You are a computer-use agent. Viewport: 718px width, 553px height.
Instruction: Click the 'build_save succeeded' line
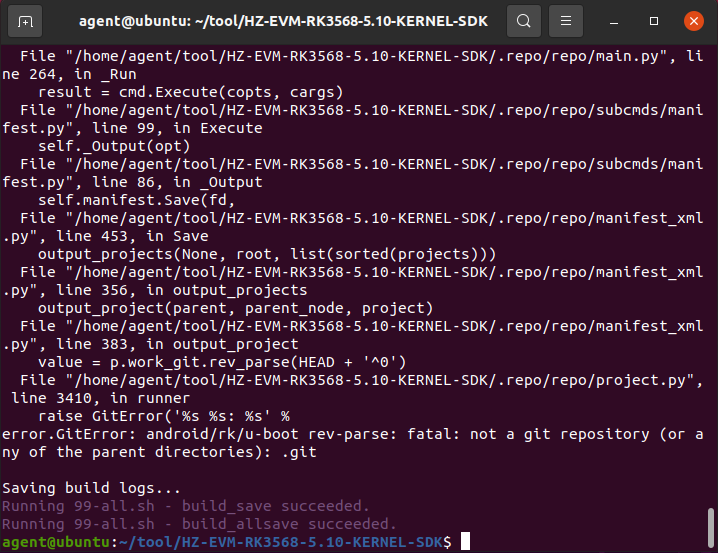[x=186, y=506]
